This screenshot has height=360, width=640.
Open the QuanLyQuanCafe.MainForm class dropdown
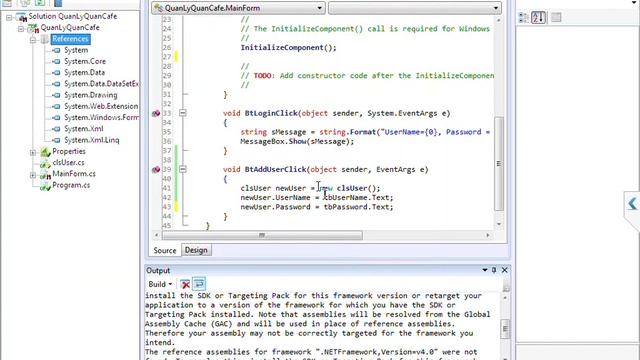[x=238, y=8]
